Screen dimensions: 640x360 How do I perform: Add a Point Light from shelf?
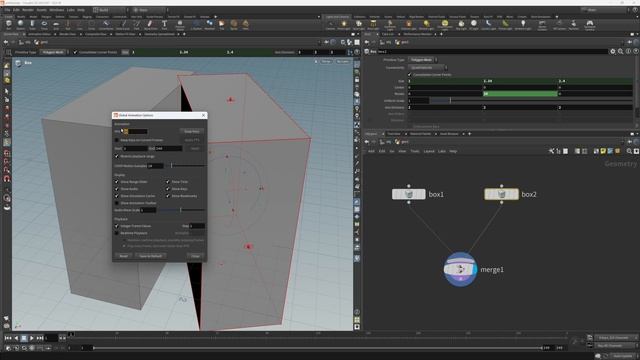tap(344, 25)
